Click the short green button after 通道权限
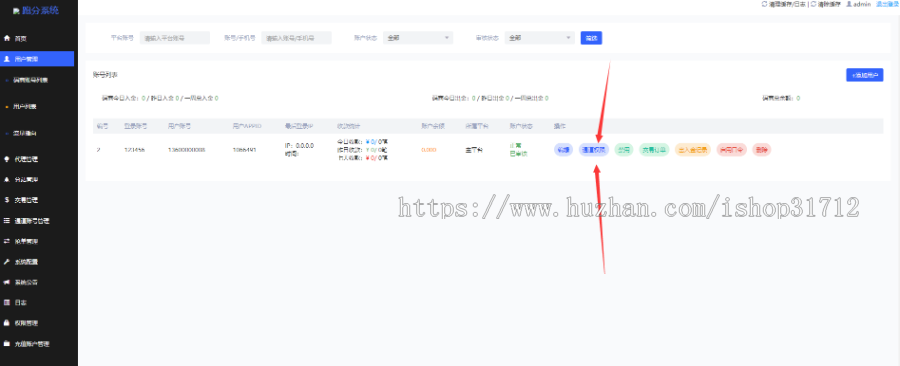 (x=624, y=150)
